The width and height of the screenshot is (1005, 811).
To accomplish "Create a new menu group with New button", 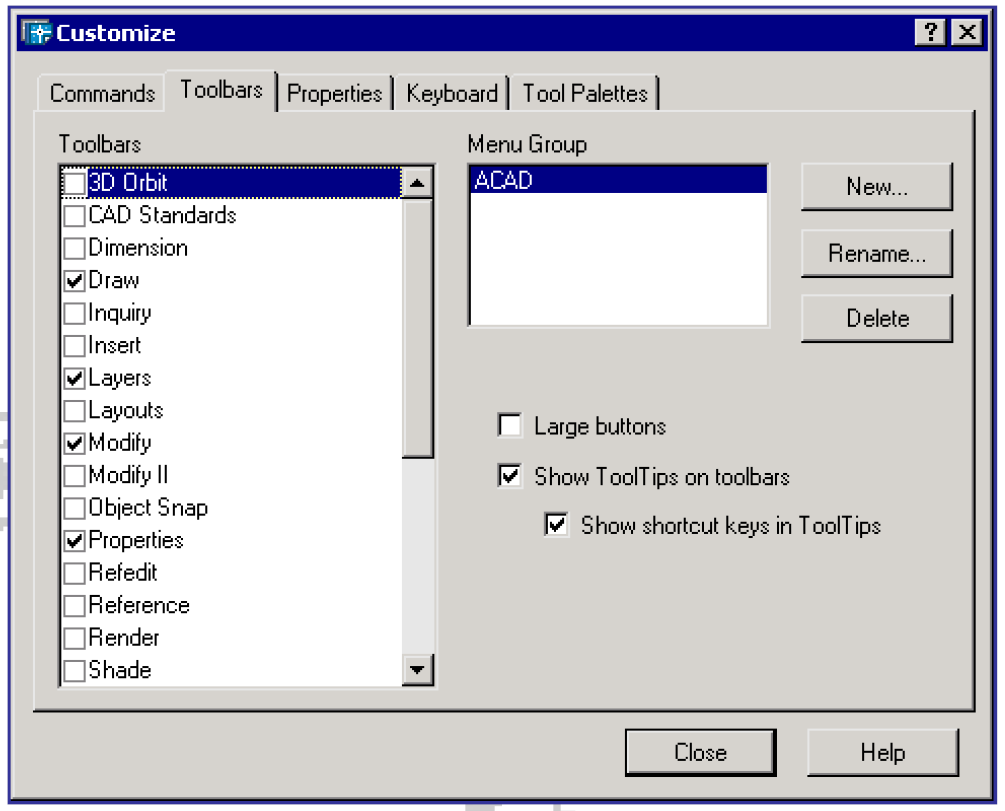I will coord(876,186).
